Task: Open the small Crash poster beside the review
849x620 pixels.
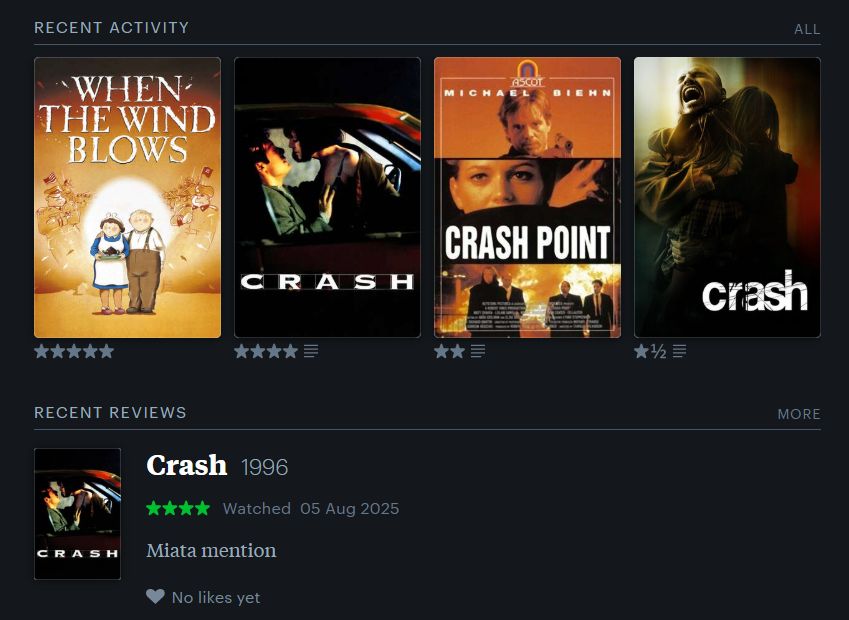Action: click(77, 514)
